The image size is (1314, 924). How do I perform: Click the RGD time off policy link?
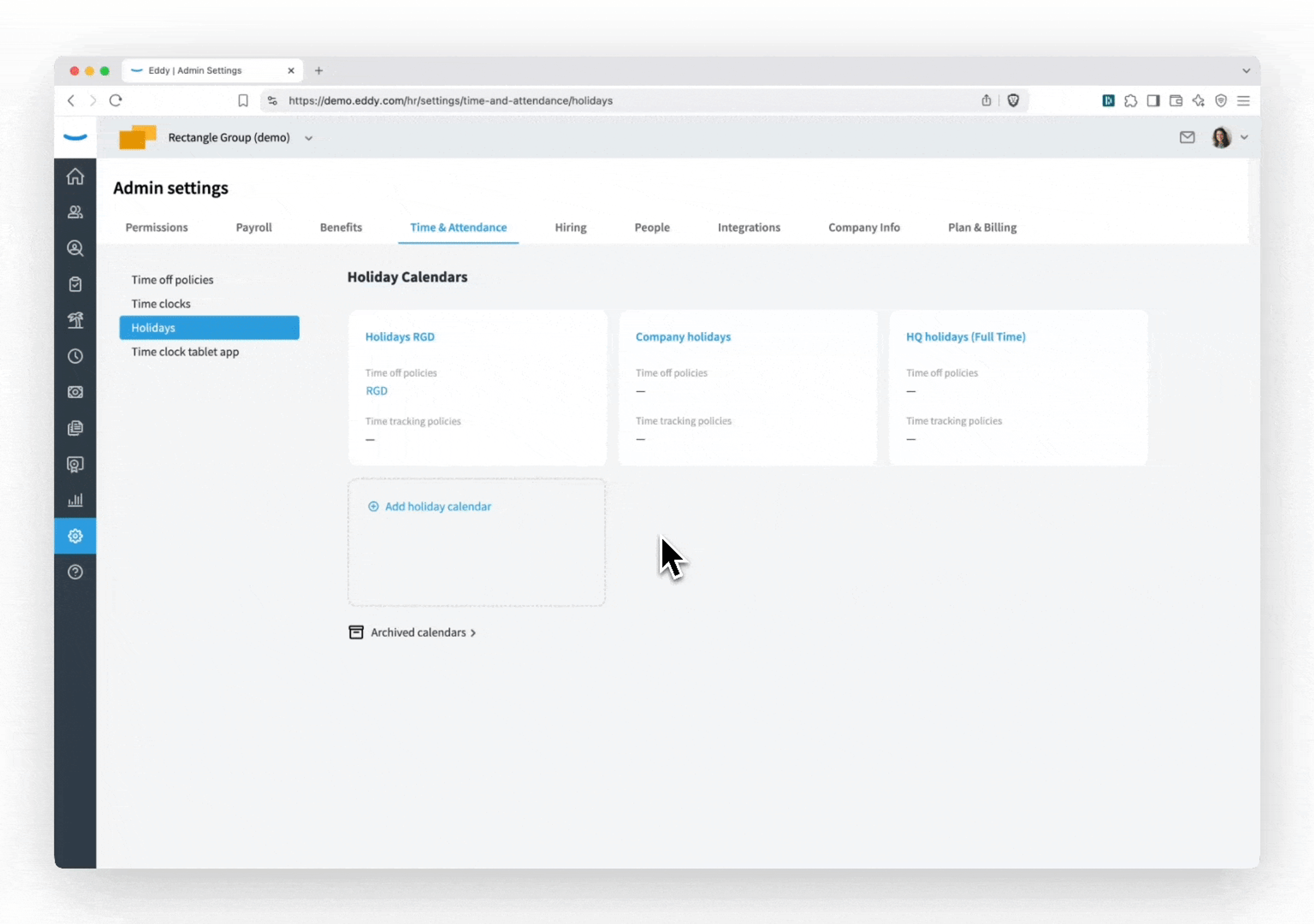[376, 391]
